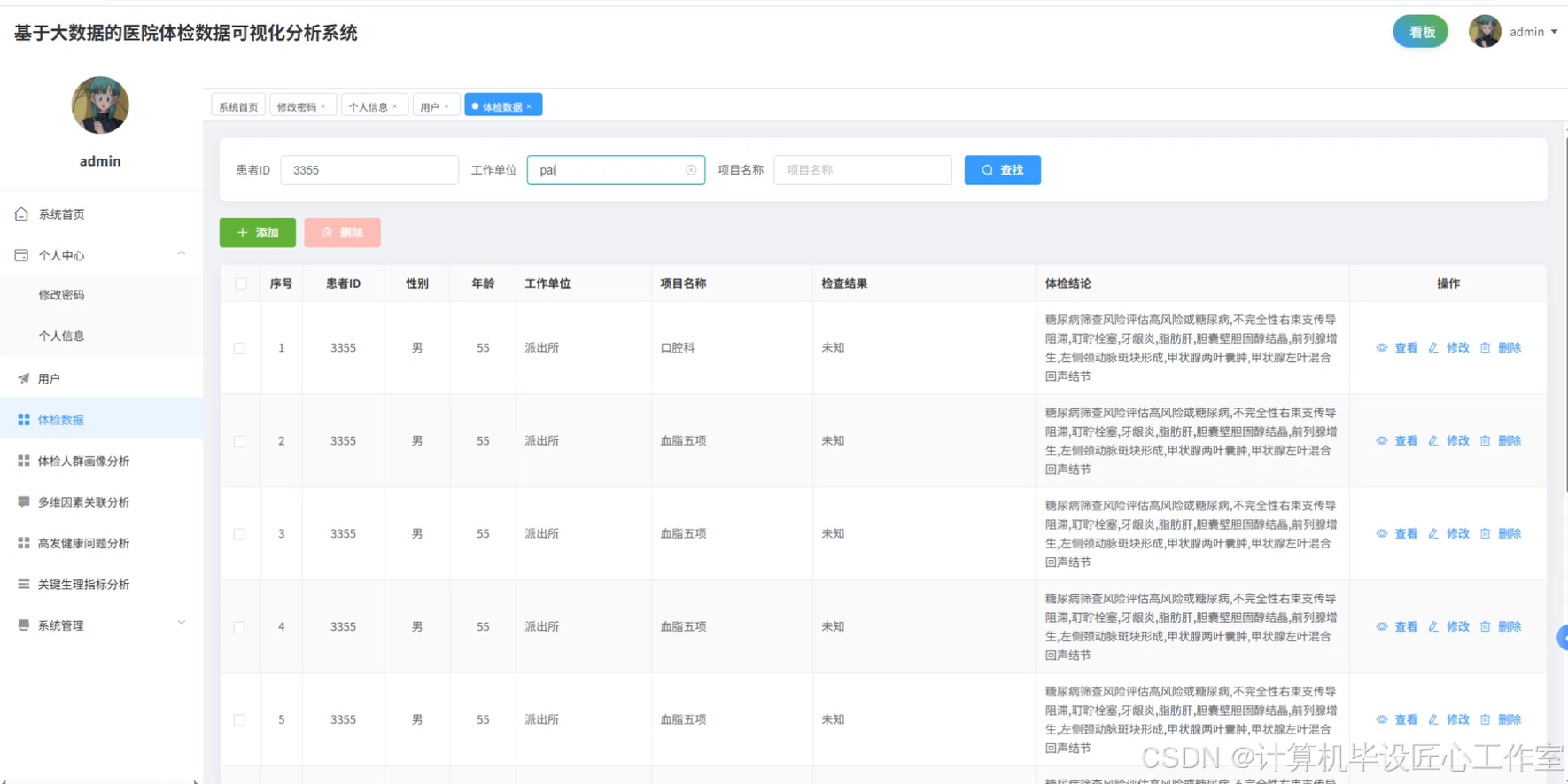Open the admin dropdown menu in header
The image size is (1568, 784).
tap(1533, 32)
